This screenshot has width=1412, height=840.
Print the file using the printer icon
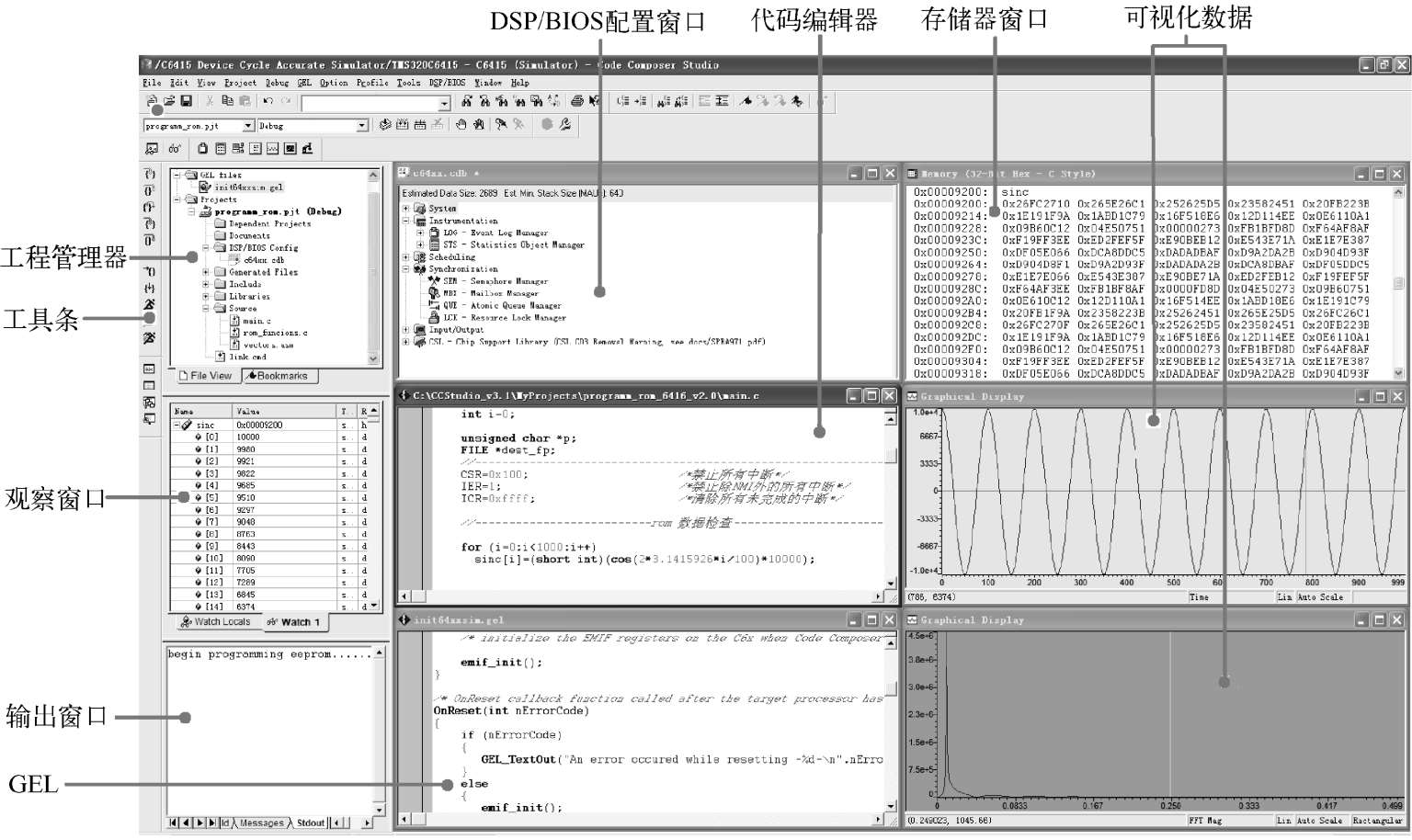pos(576,101)
